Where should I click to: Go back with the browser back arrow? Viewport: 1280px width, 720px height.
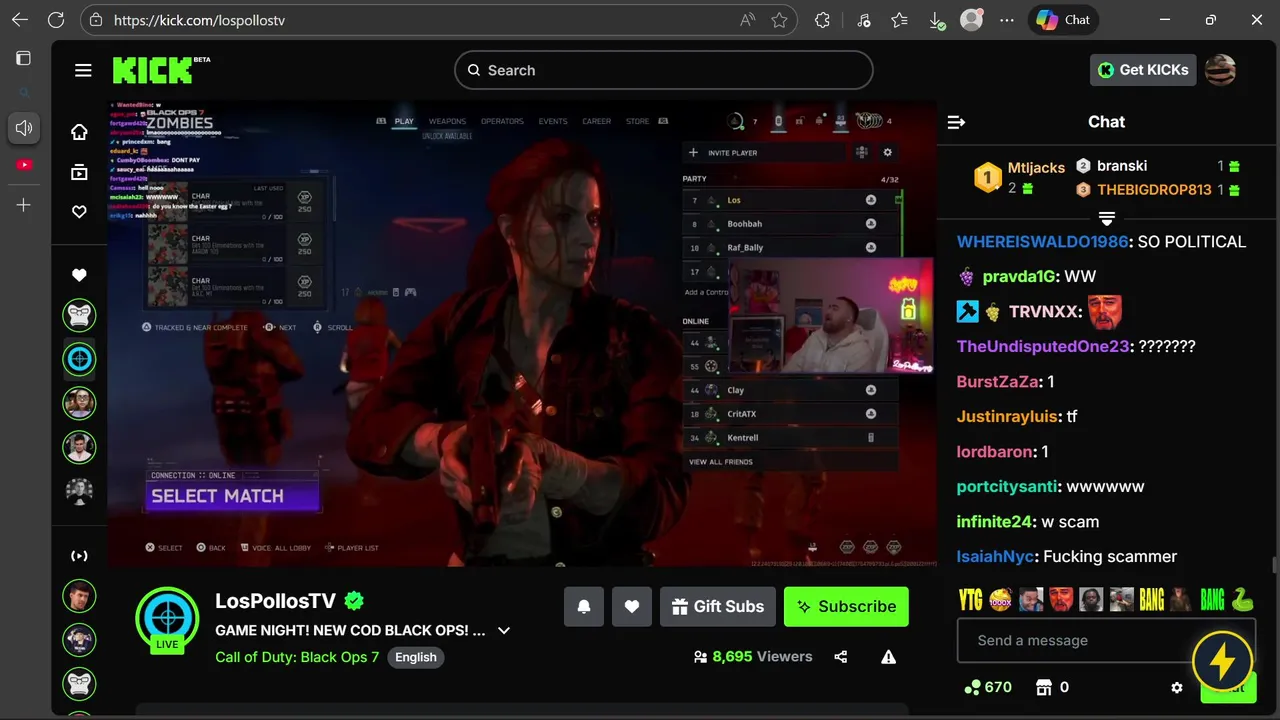click(20, 20)
